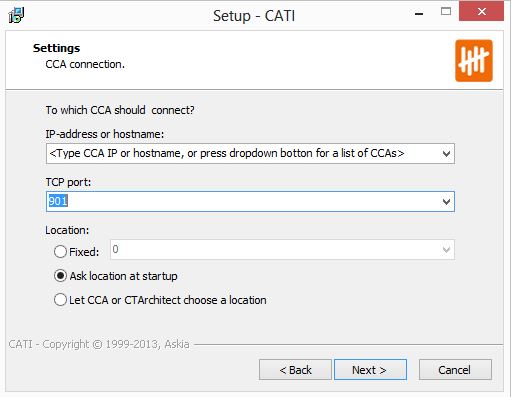Screen dimensions: 511x397
Task: Go to previous step with Back button
Action: click(x=295, y=370)
